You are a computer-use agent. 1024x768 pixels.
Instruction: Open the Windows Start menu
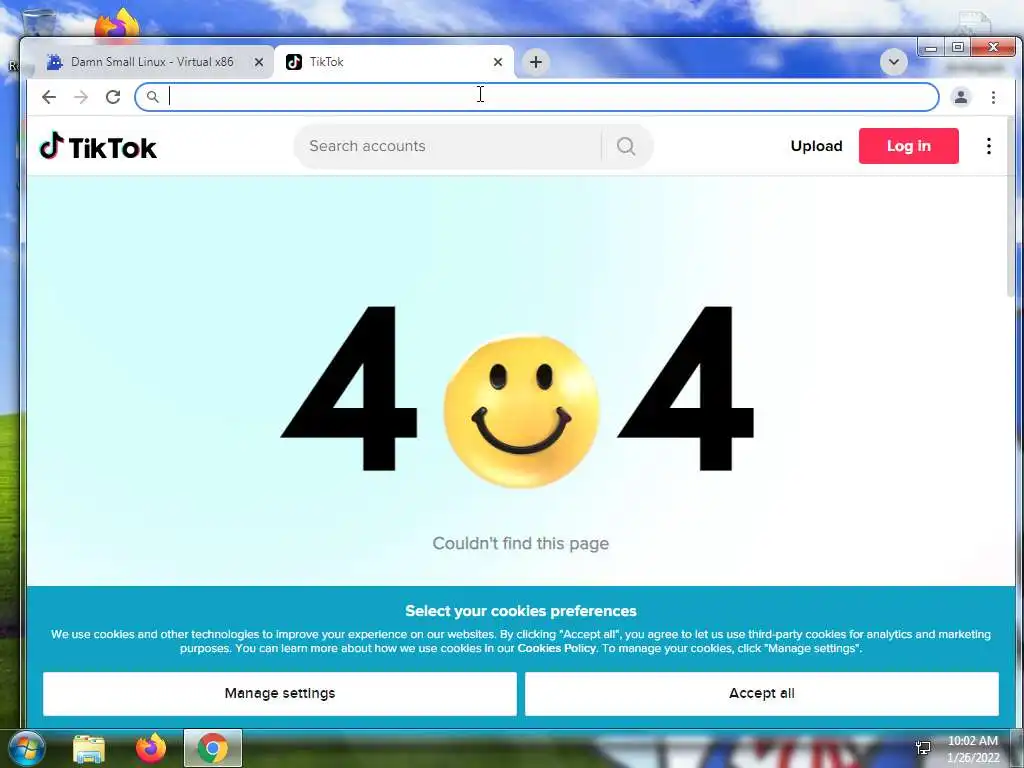coord(25,748)
